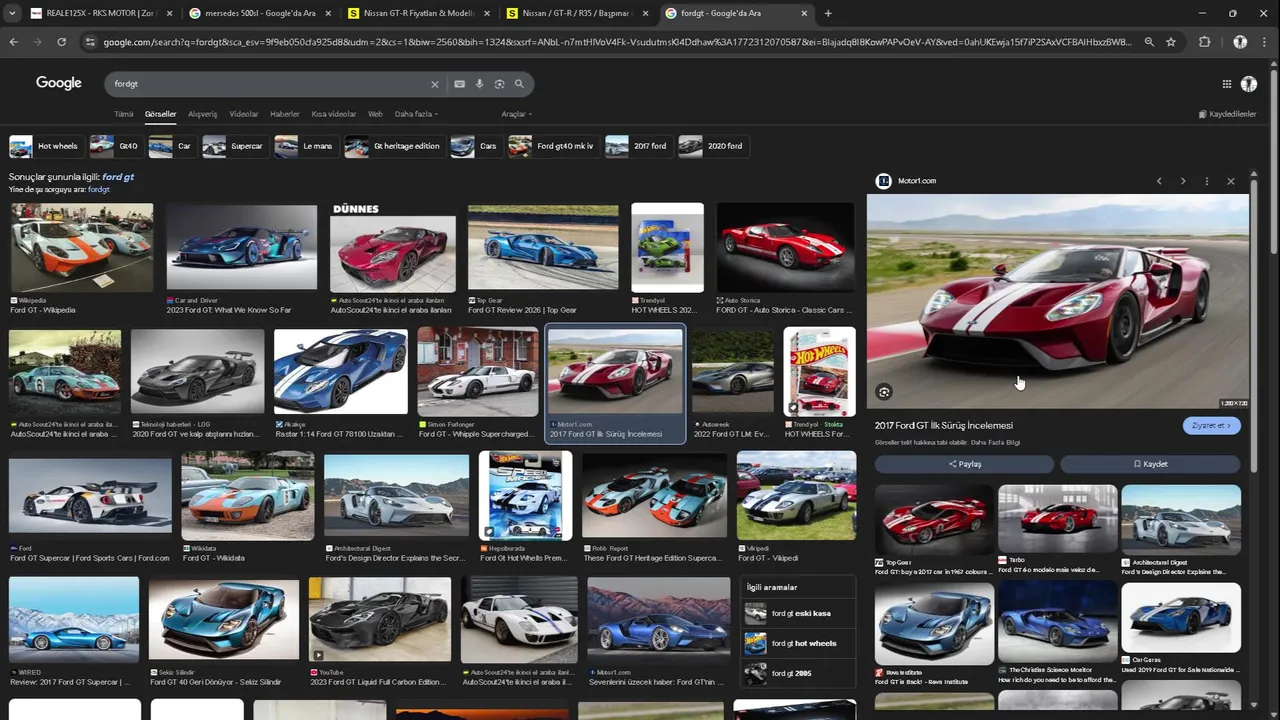Open the Google account avatar on the page
Image resolution: width=1280 pixels, height=720 pixels.
[1249, 84]
